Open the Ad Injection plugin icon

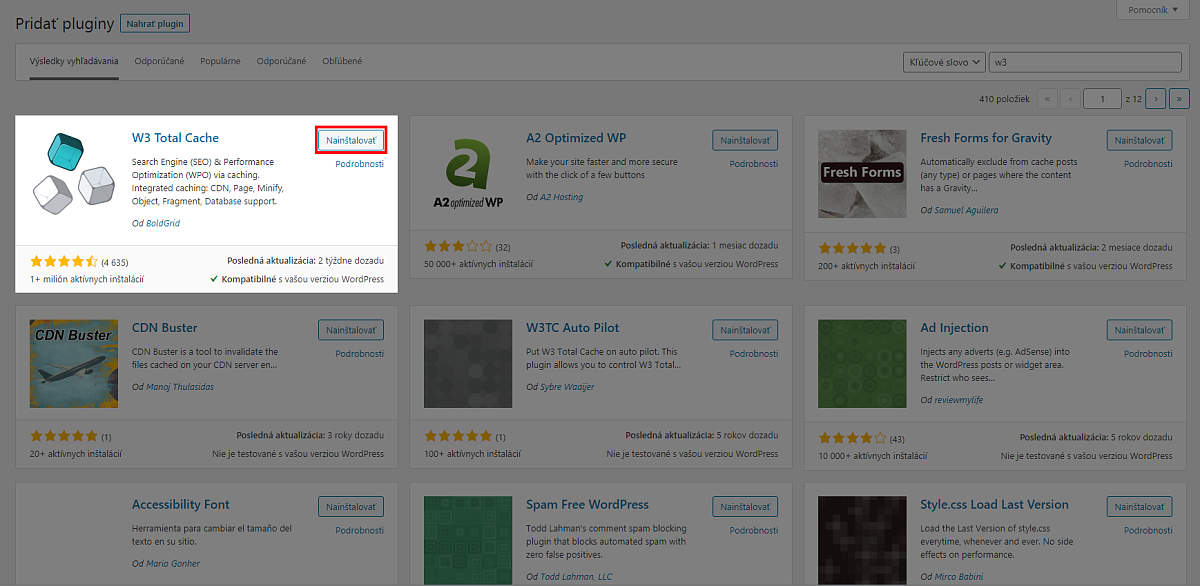863,364
